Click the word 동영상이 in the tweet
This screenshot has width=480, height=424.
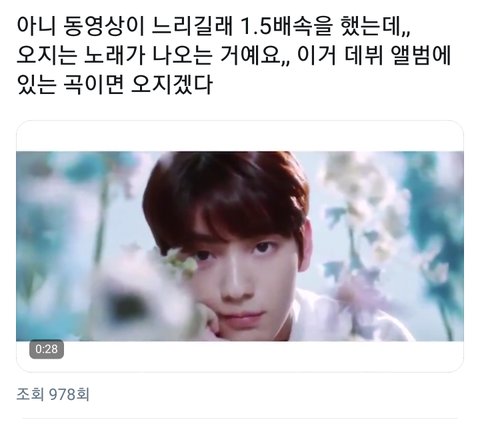[x=103, y=27]
